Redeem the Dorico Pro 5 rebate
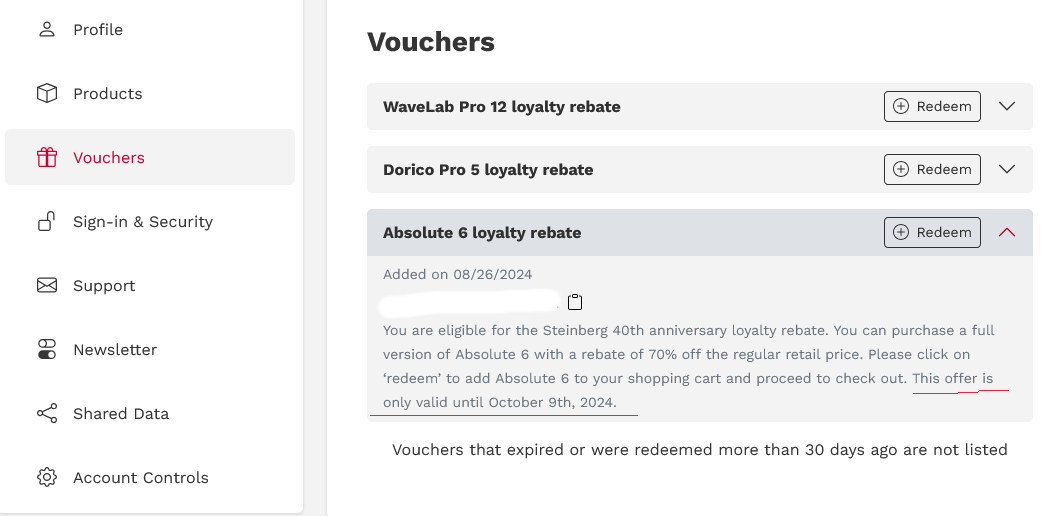This screenshot has height=516, width=1051. (932, 169)
